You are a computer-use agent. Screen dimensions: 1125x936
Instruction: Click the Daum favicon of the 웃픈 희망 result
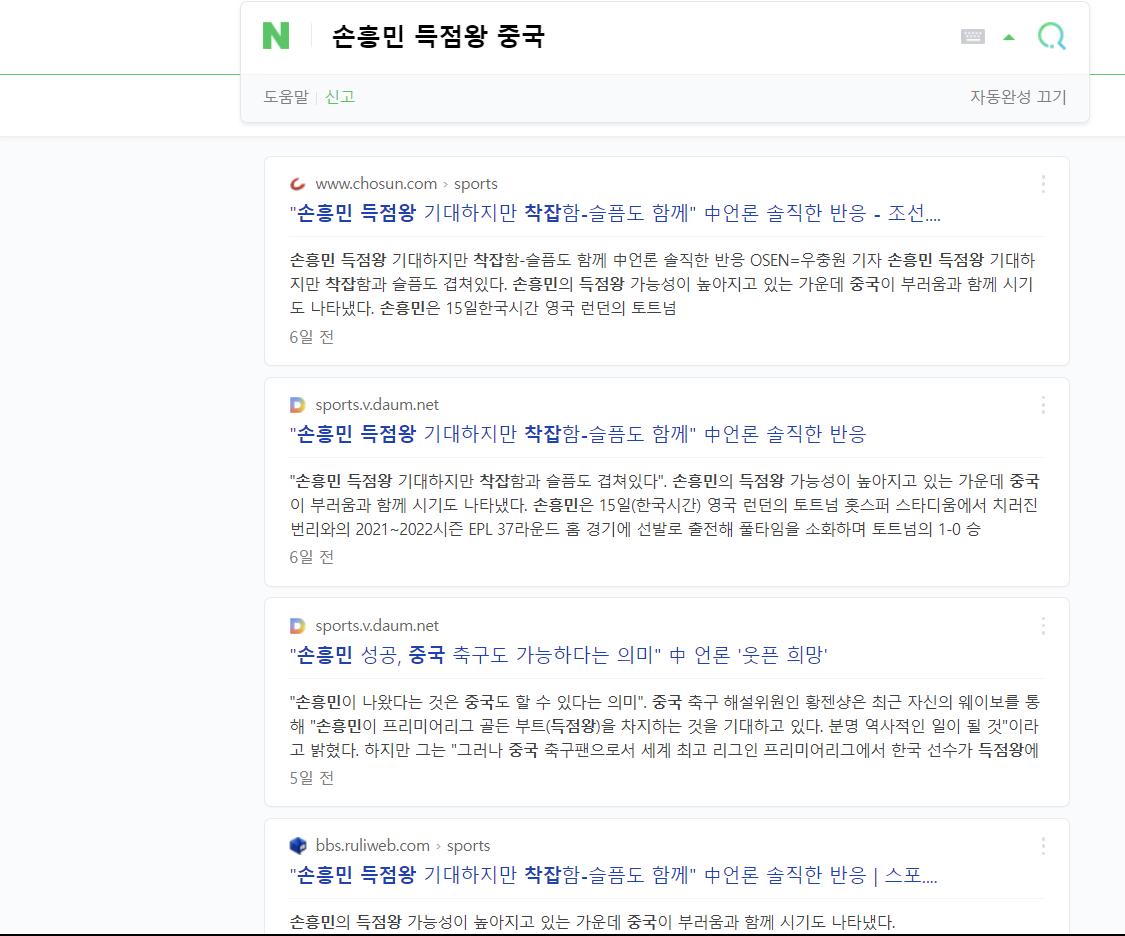pos(297,625)
